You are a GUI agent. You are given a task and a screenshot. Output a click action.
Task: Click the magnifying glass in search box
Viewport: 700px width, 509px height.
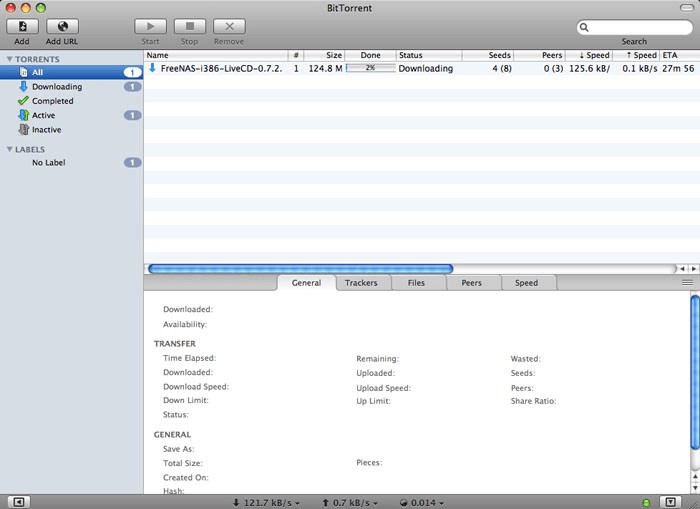click(584, 27)
